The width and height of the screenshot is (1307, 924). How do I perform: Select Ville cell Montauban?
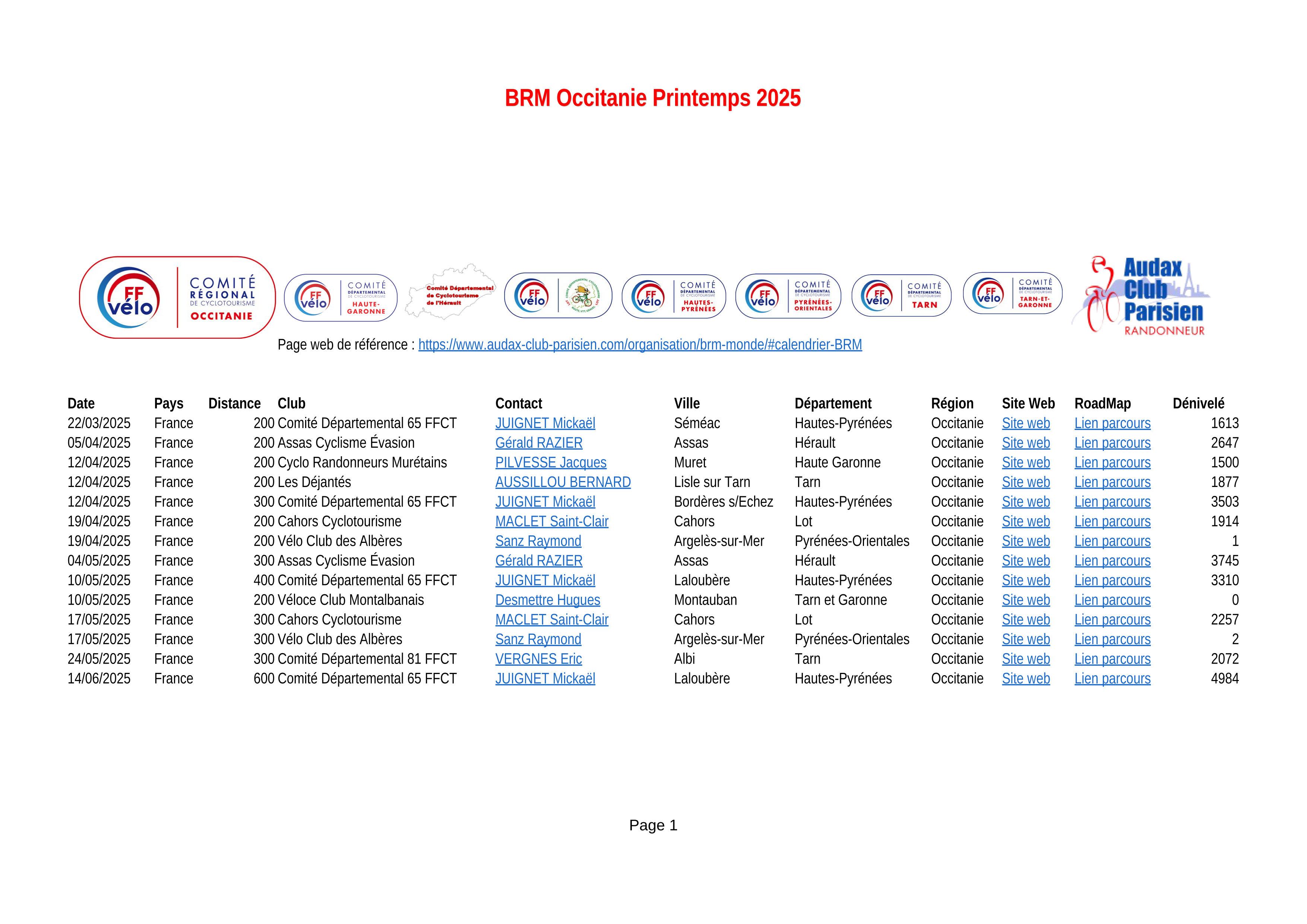coord(705,600)
